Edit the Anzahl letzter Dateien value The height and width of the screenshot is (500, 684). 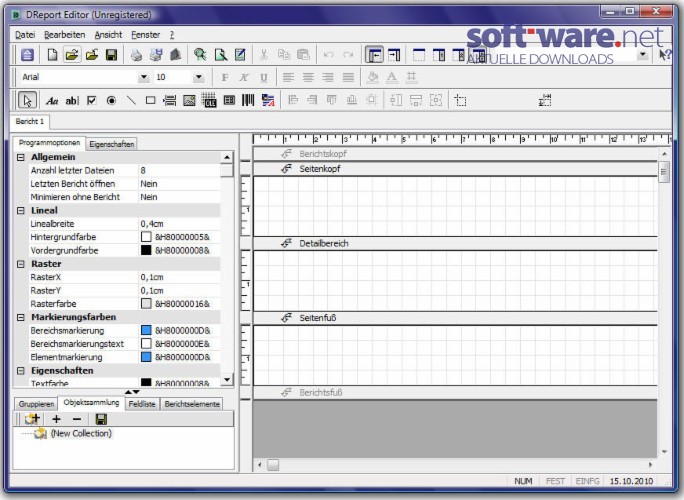coord(179,171)
